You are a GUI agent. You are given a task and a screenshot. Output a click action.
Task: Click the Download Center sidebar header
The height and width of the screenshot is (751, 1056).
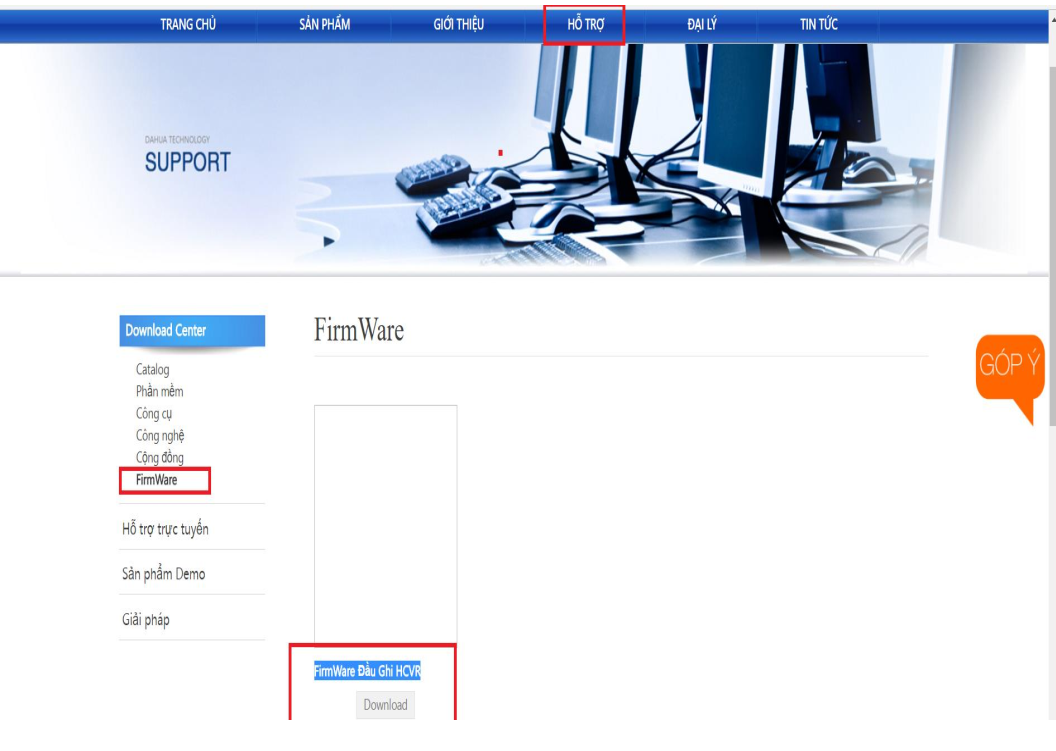pyautogui.click(x=192, y=331)
